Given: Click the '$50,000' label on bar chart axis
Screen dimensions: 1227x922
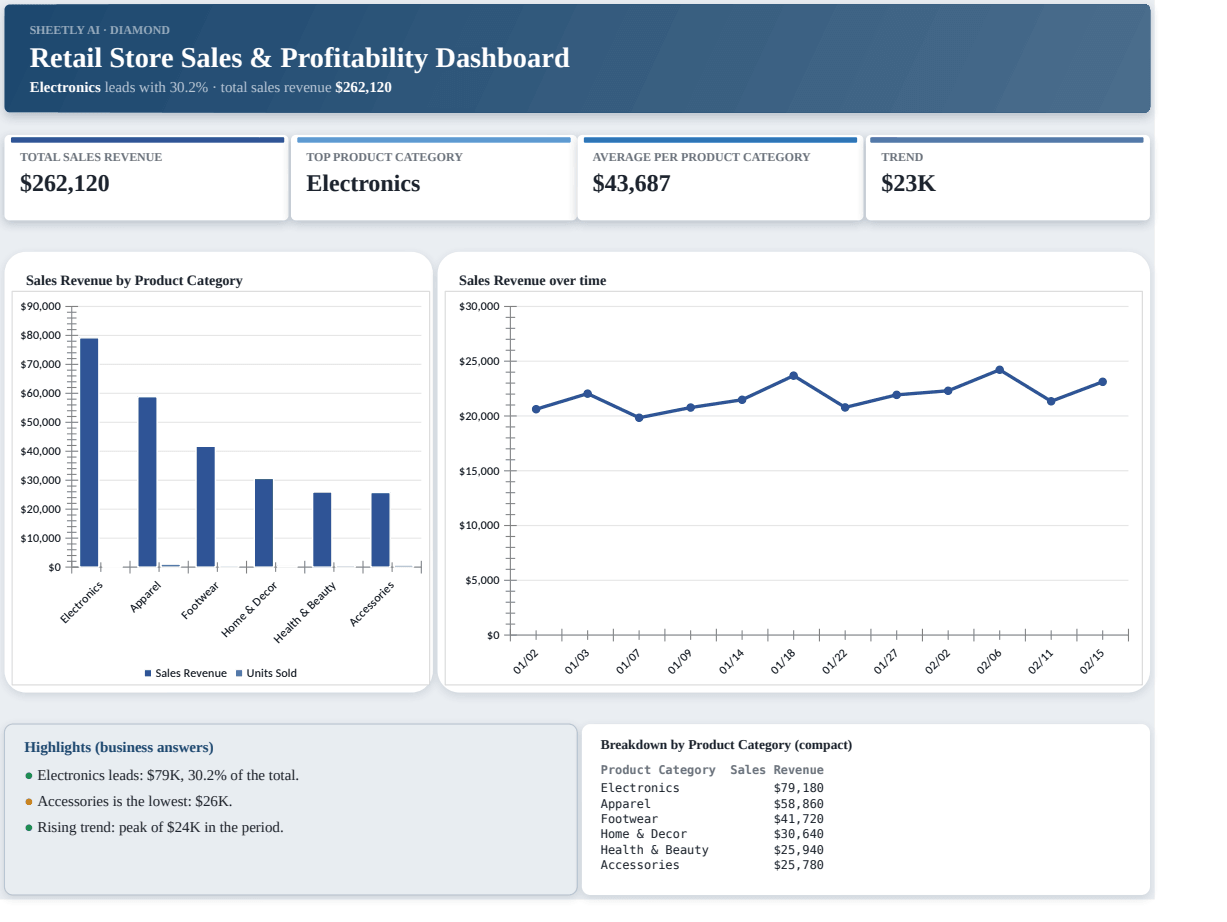Looking at the screenshot, I should pos(41,422).
